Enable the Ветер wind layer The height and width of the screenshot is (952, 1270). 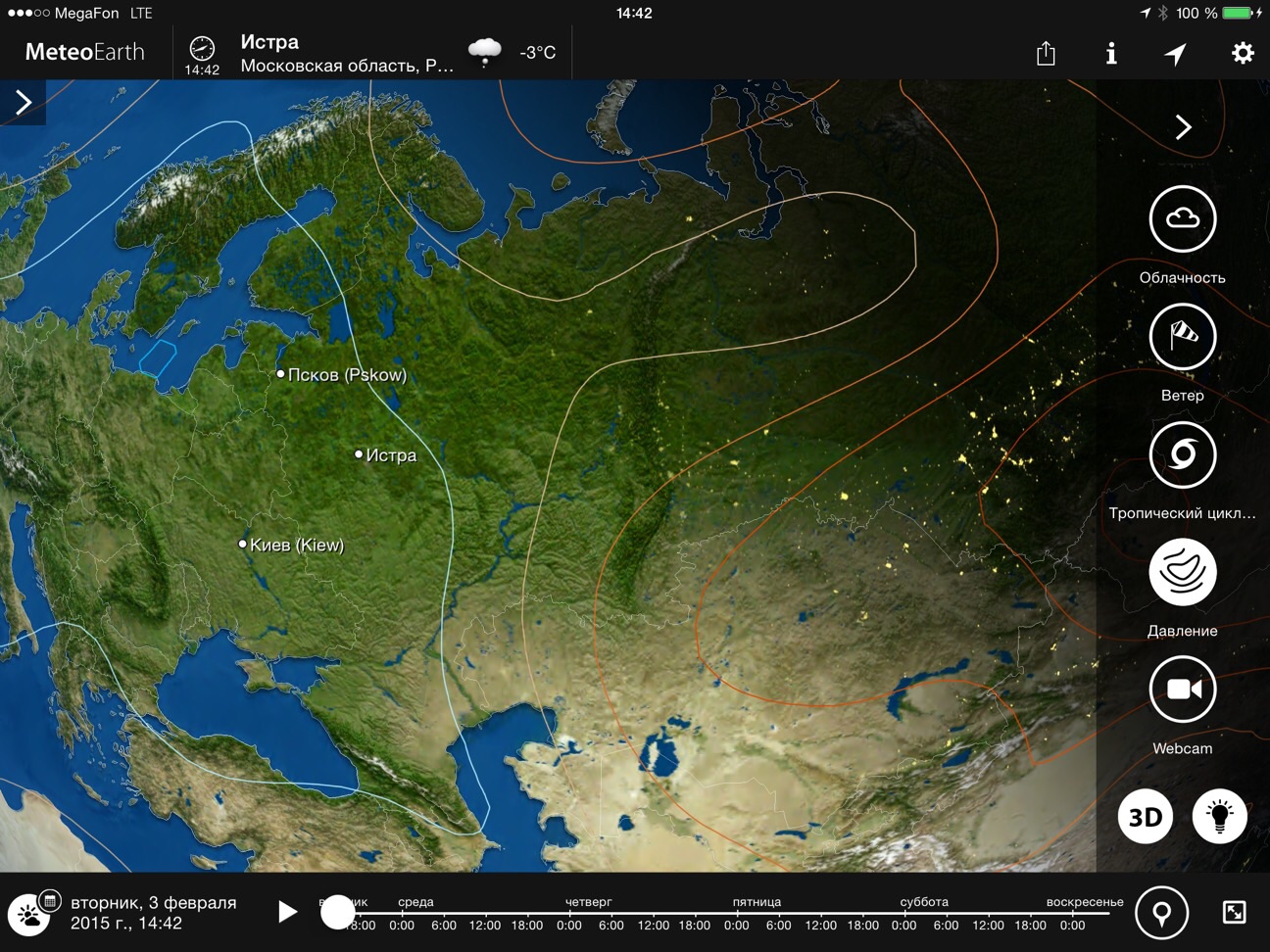coord(1182,337)
